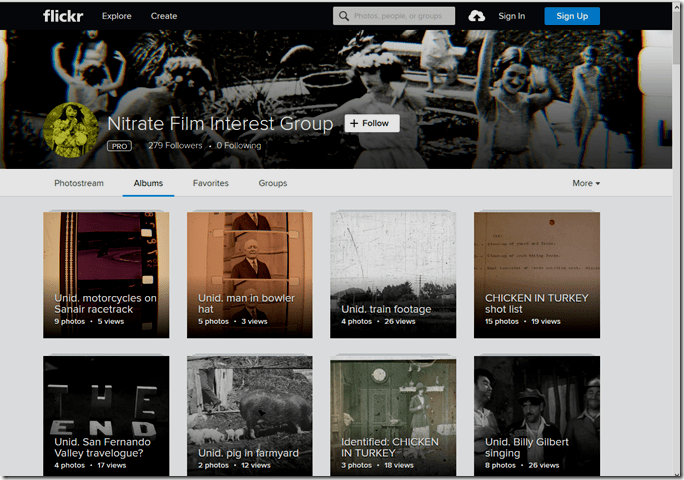Image resolution: width=684 pixels, height=480 pixels.
Task: Click the Nitrate Film Interest Group title
Action: (220, 123)
